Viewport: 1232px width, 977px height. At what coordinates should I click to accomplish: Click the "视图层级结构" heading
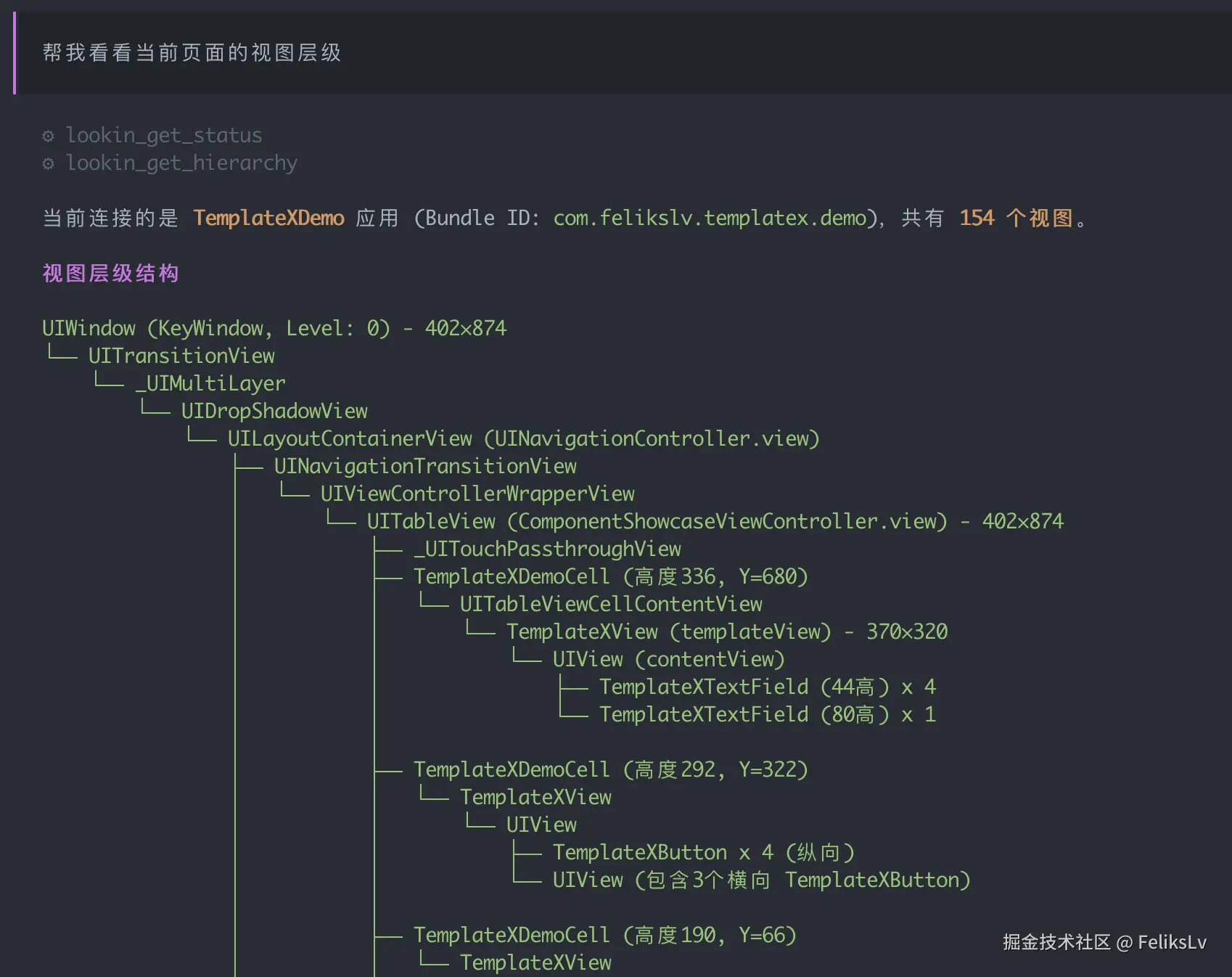[x=110, y=274]
